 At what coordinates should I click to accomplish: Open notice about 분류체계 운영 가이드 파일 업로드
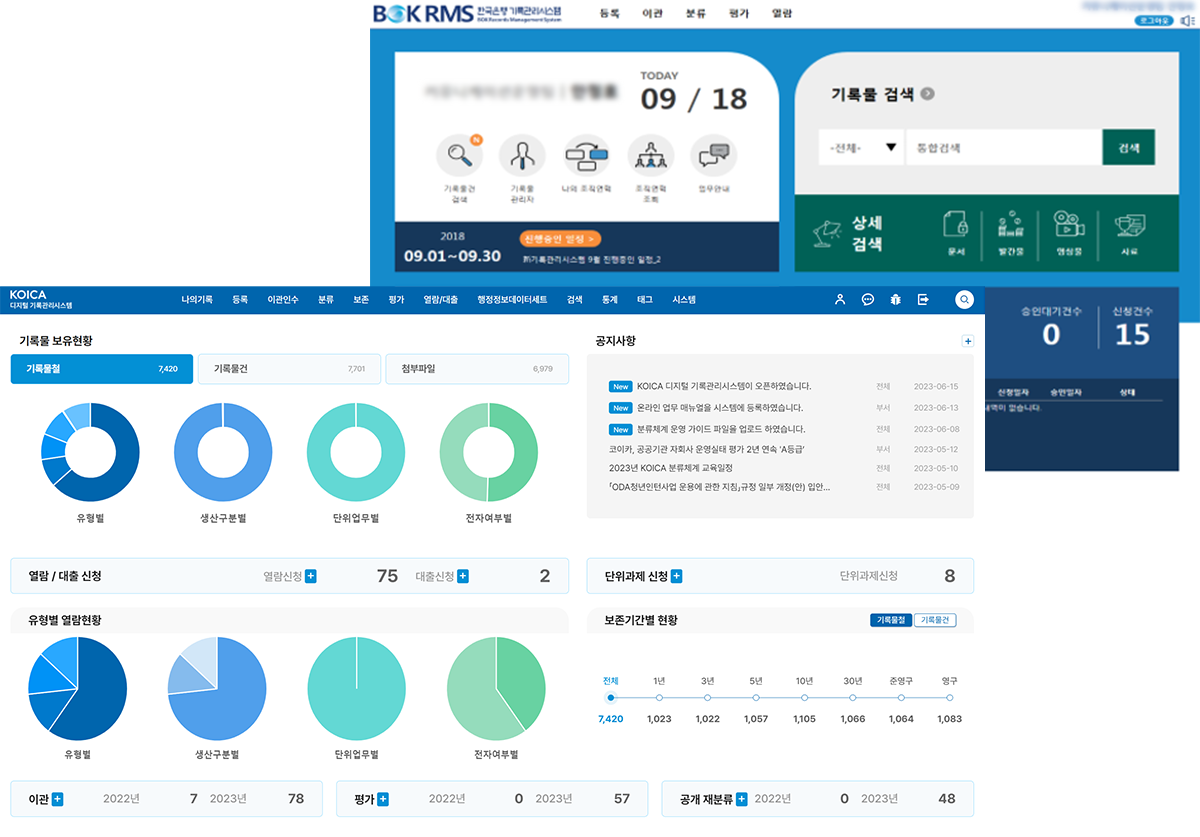tap(721, 429)
